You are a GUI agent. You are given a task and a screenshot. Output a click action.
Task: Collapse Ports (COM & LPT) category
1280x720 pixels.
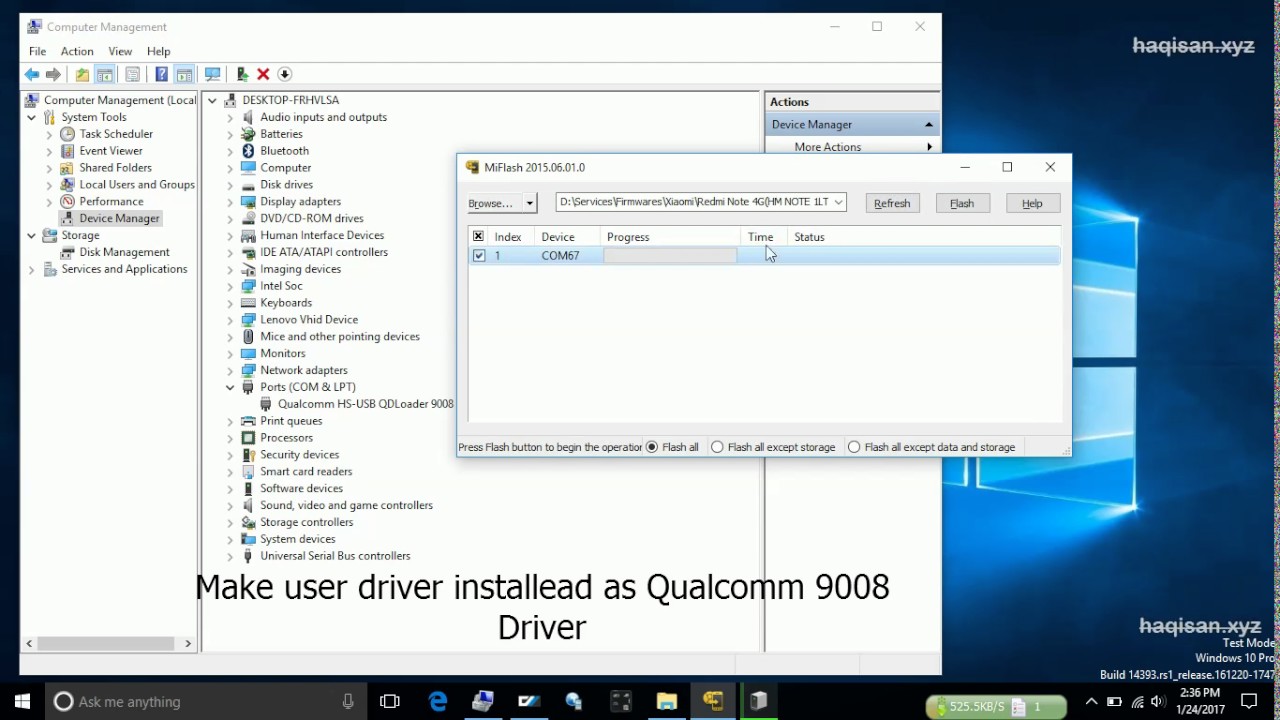tap(230, 387)
